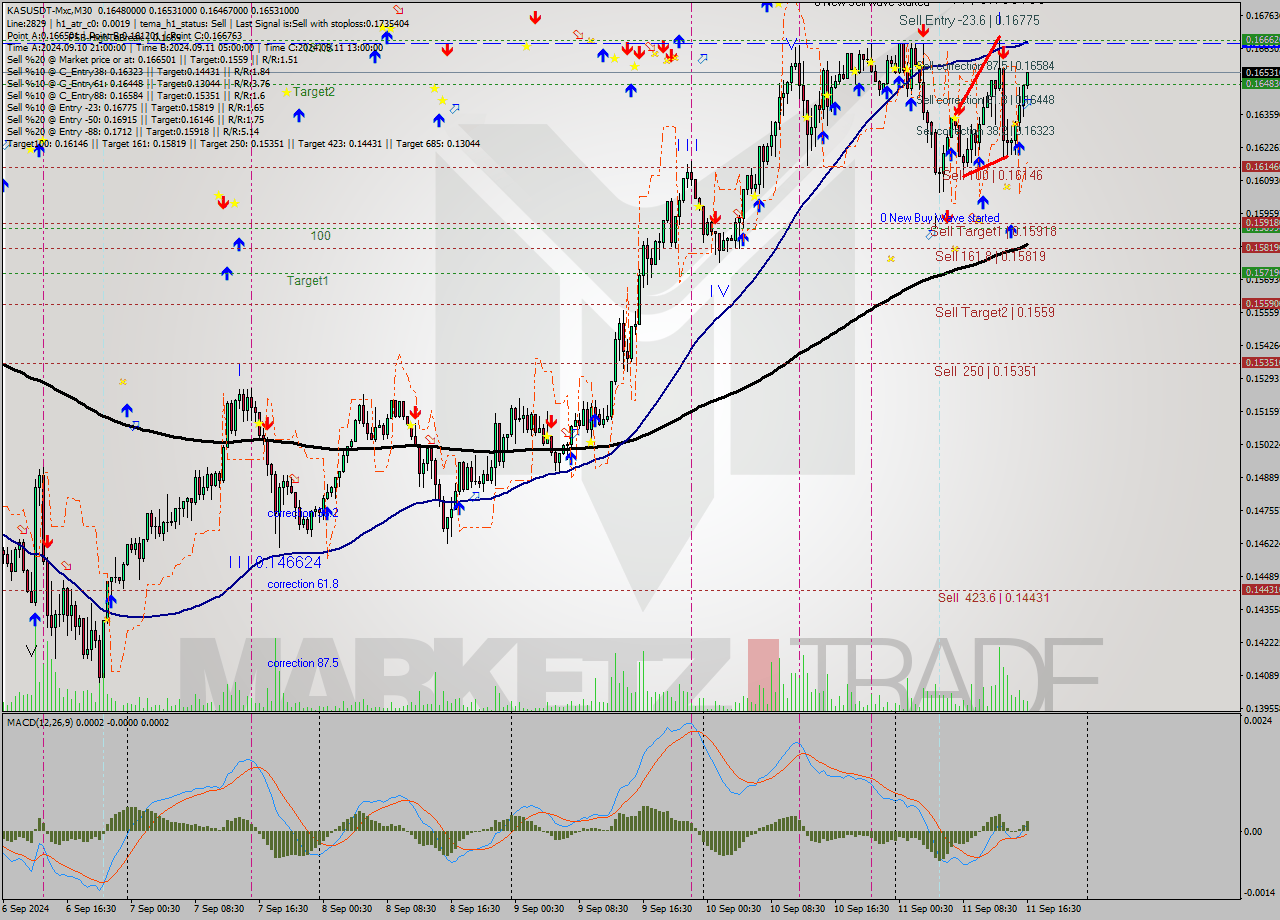Click the blue 'correction 61.8' label
Viewport: 1280px width, 920px height.
(303, 584)
